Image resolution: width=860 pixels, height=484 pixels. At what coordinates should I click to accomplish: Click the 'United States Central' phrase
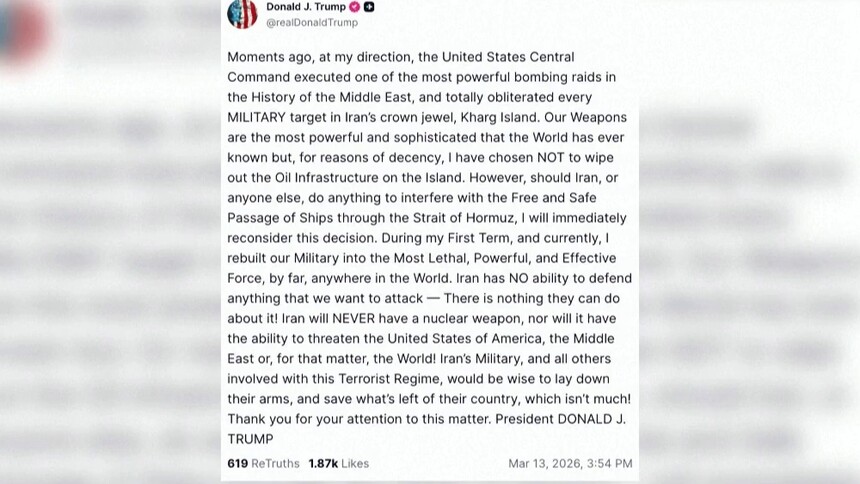coord(508,57)
